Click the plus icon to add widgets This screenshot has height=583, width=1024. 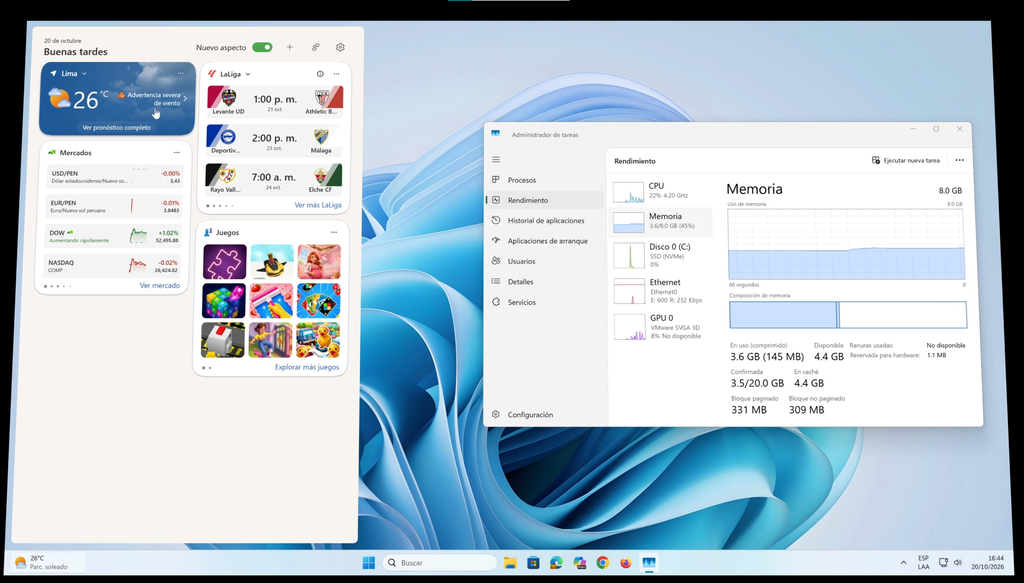click(x=289, y=47)
